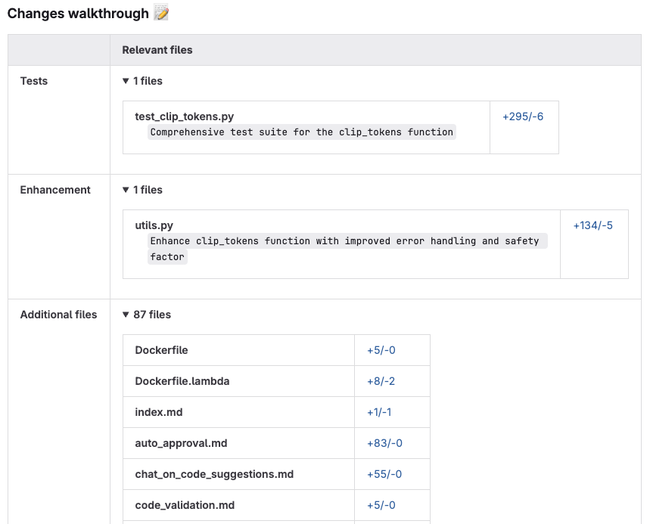Click the memo emoji beside Changes walkthrough
The image size is (650, 524).
[x=162, y=14]
